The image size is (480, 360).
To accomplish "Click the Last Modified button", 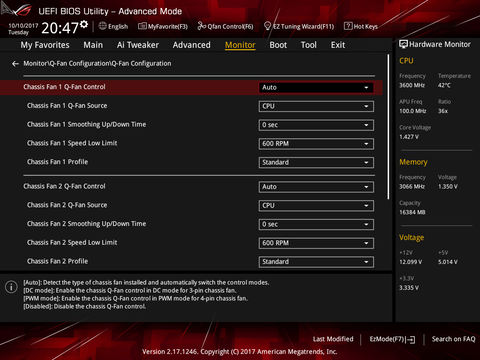I will pos(333,339).
